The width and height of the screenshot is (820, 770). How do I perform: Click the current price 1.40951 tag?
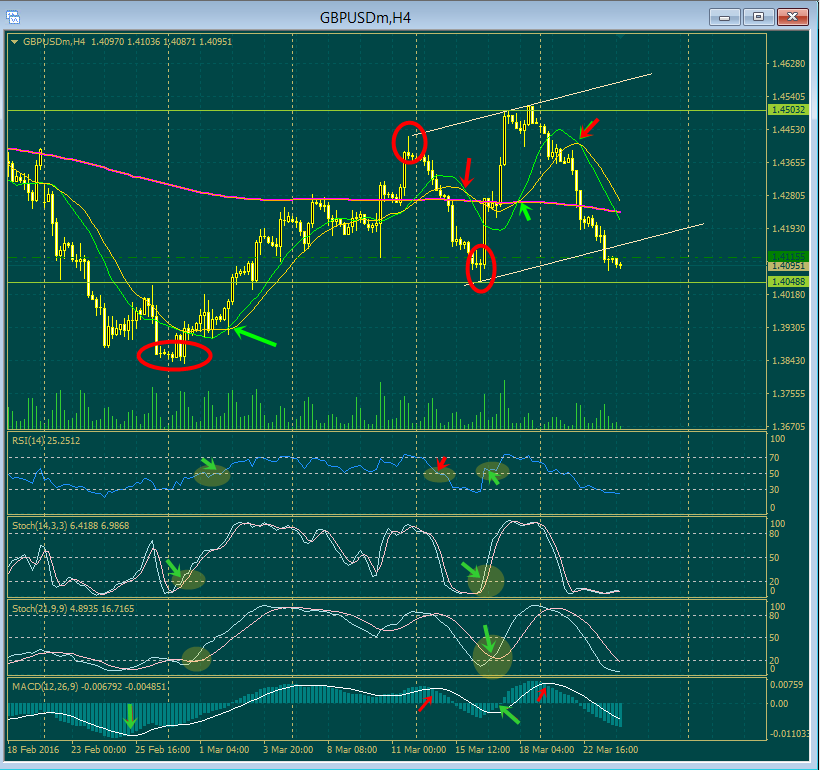pos(788,266)
